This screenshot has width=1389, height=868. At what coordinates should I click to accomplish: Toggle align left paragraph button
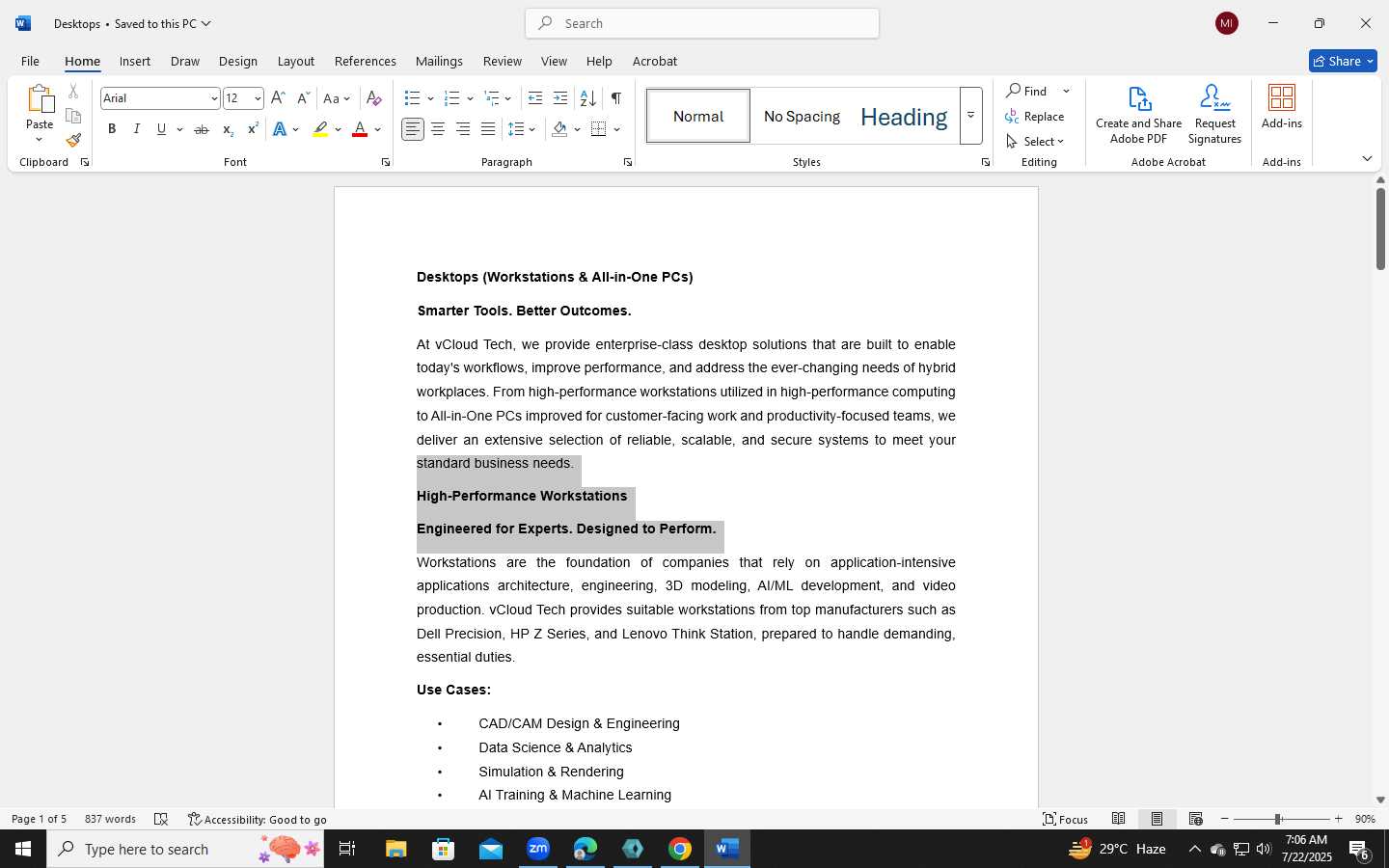[x=413, y=129]
